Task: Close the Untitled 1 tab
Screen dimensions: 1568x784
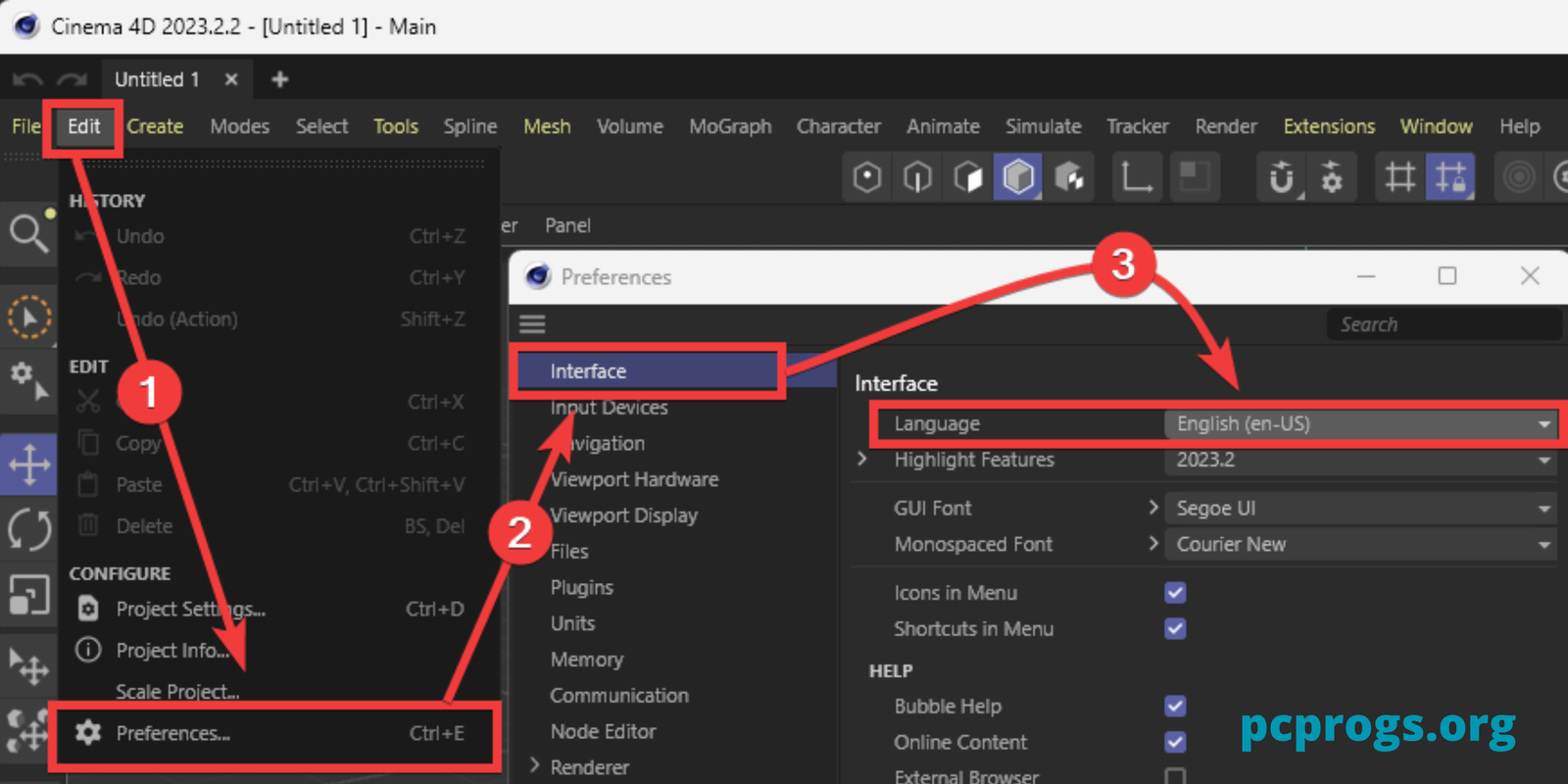Action: click(x=231, y=79)
